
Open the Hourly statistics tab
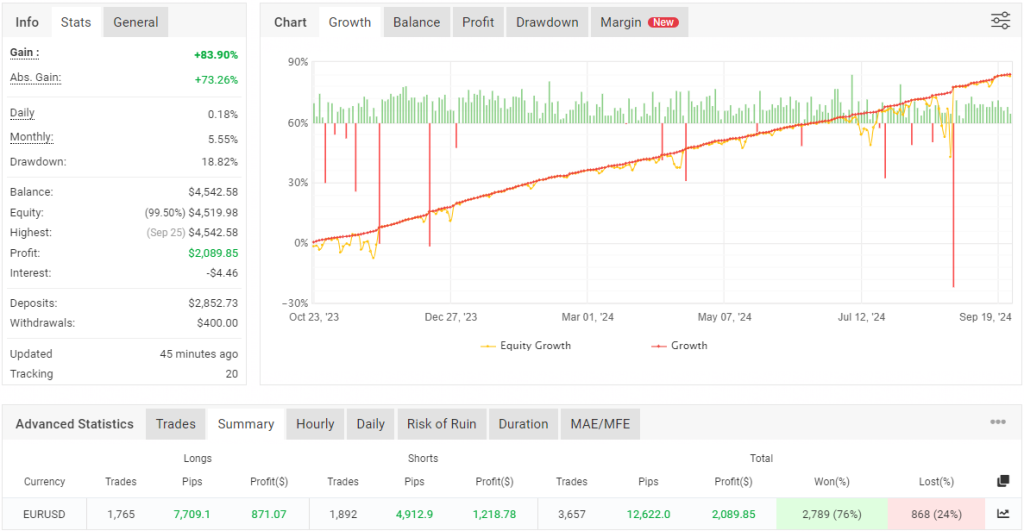click(315, 424)
